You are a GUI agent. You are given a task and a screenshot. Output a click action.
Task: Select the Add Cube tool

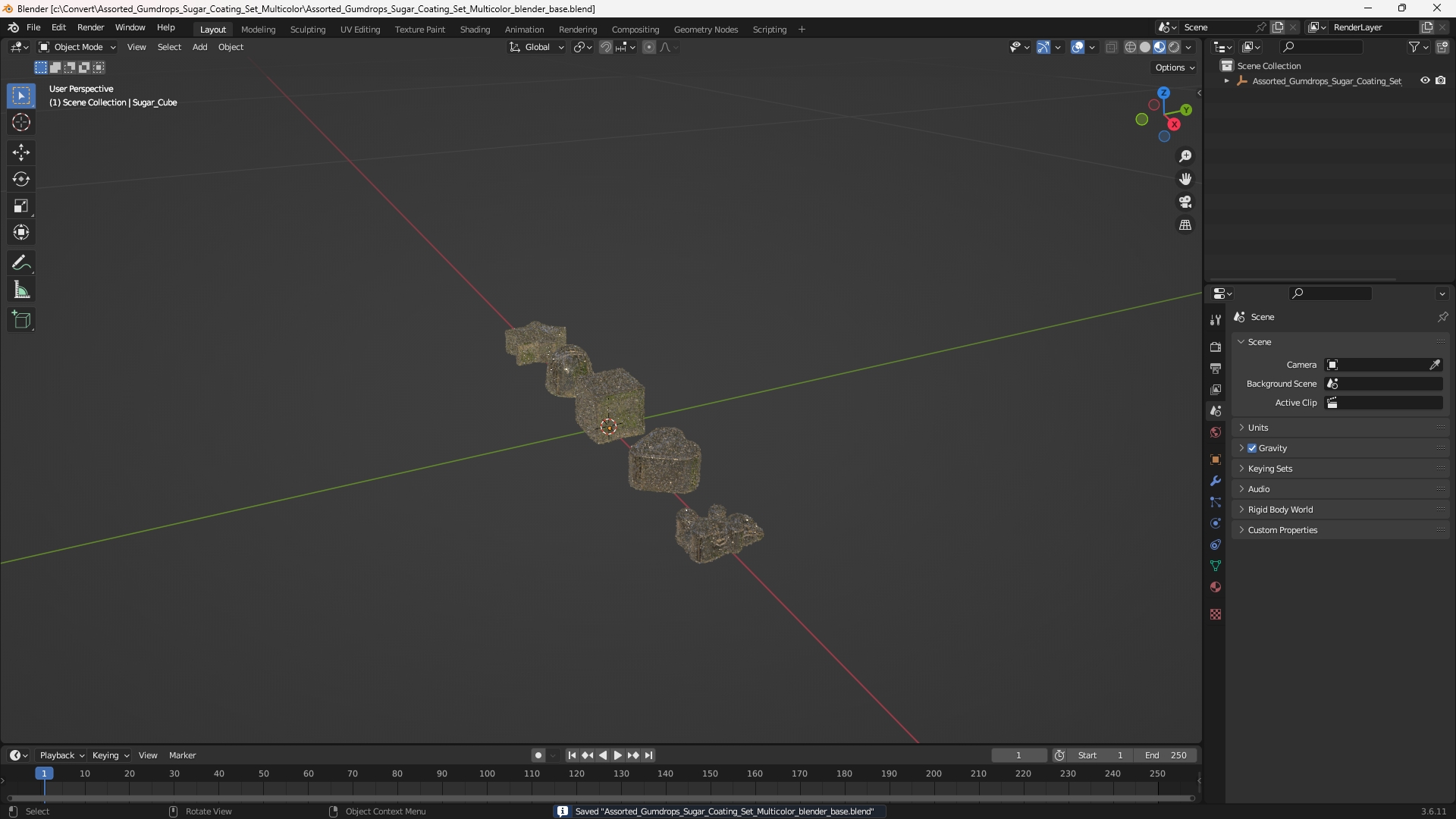[x=21, y=320]
